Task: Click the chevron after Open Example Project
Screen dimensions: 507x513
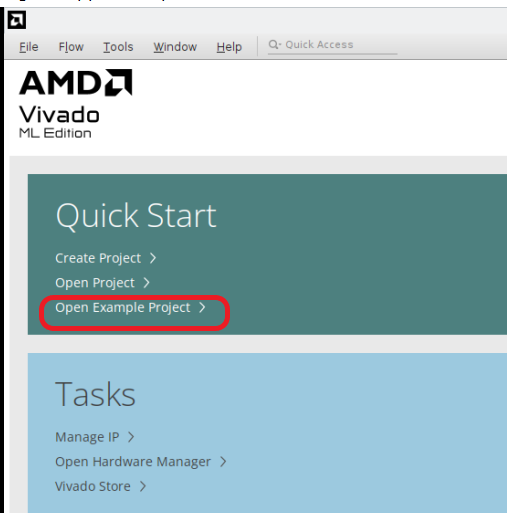Action: [x=202, y=307]
